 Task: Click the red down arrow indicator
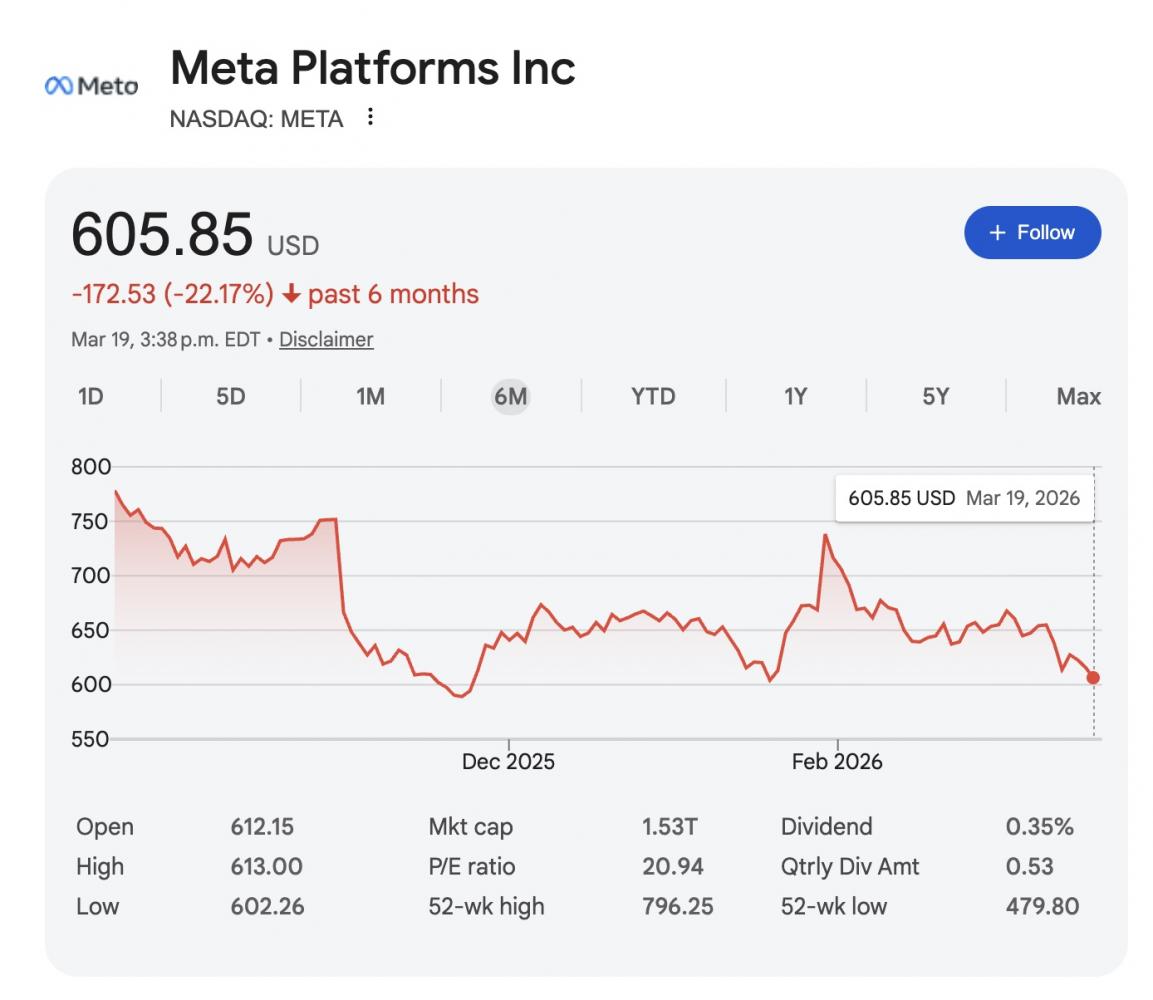pyautogui.click(x=291, y=295)
